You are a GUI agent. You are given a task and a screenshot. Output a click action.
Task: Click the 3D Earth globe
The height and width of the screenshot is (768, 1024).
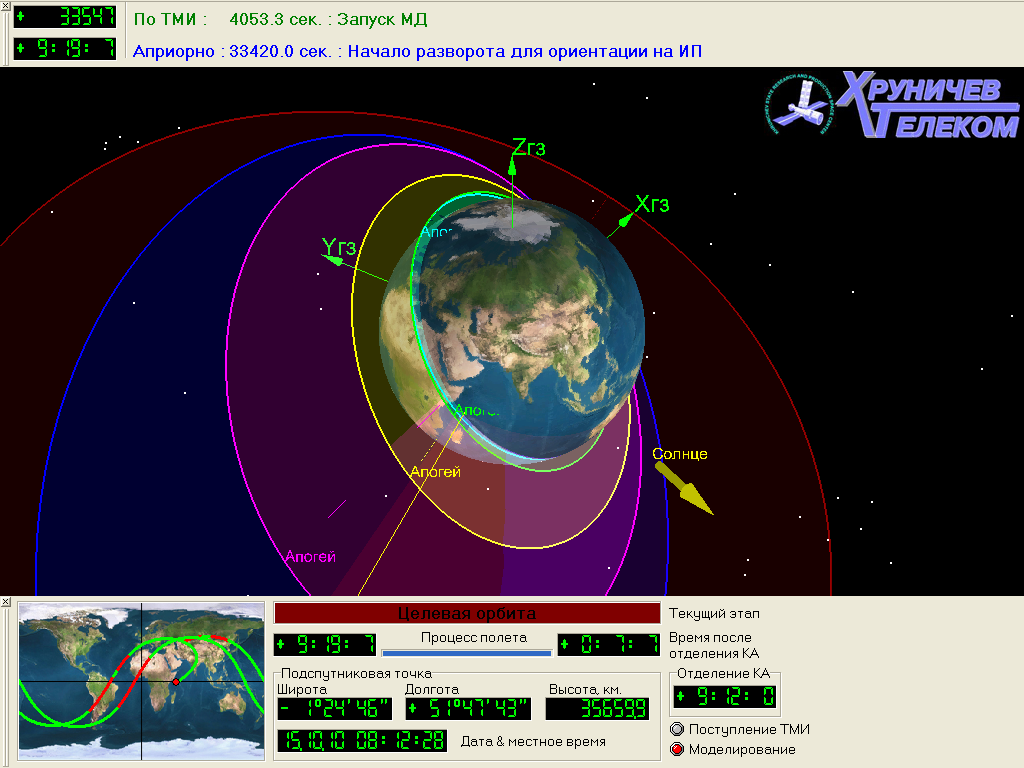click(513, 330)
